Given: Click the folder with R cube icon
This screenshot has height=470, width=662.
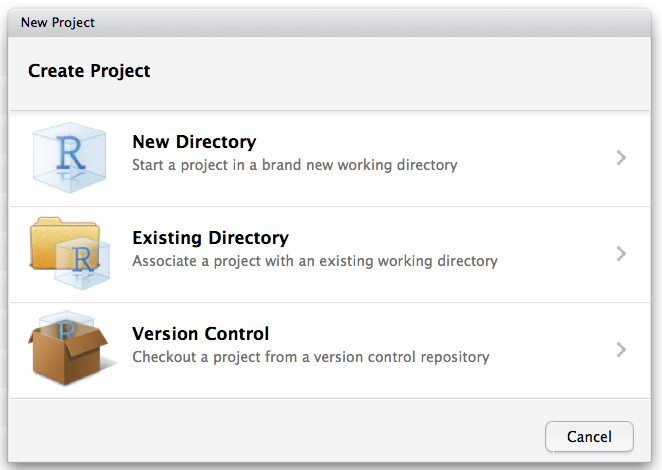Looking at the screenshot, I should coord(70,253).
